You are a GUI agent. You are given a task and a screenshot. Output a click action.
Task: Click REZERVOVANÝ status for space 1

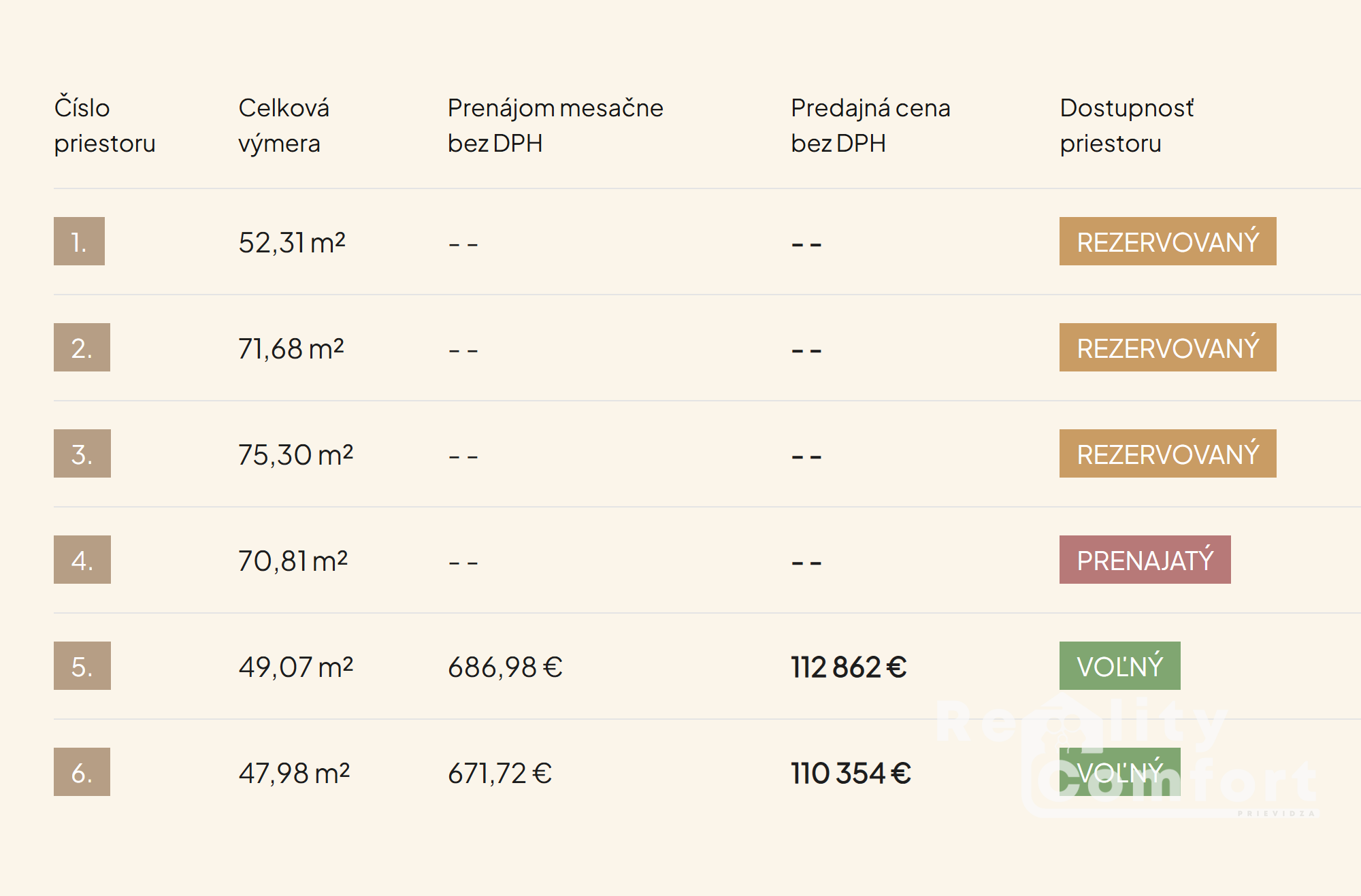1167,242
